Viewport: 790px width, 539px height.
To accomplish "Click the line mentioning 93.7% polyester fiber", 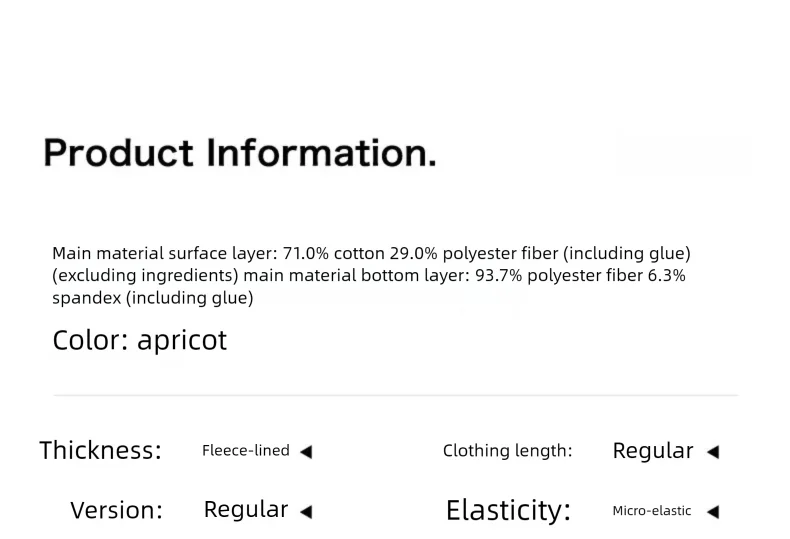I will [369, 276].
